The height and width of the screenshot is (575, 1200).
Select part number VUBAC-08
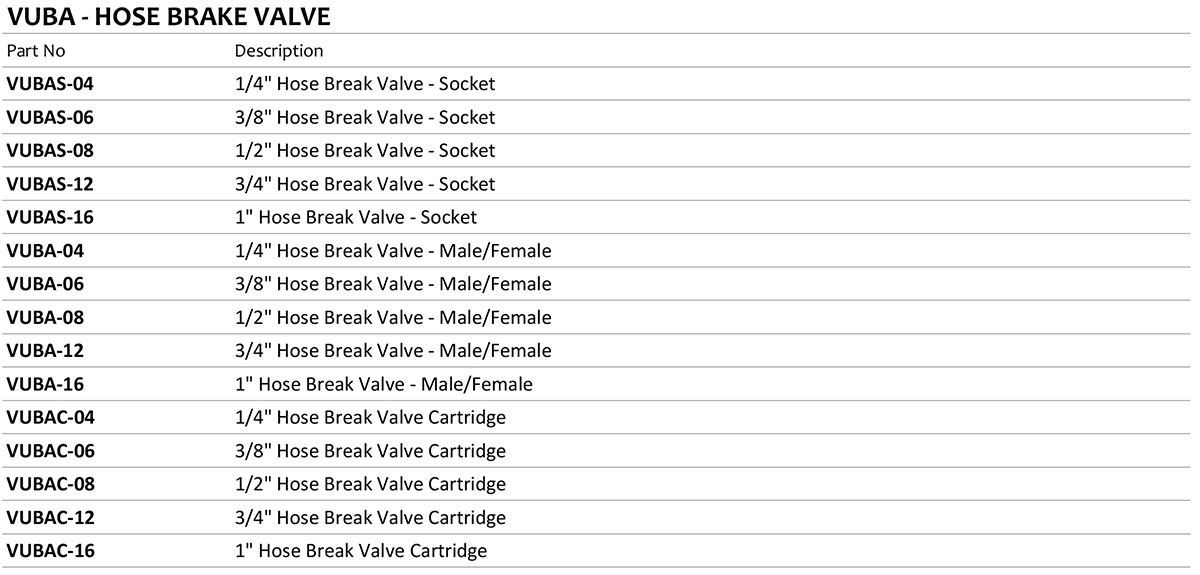click(x=51, y=484)
